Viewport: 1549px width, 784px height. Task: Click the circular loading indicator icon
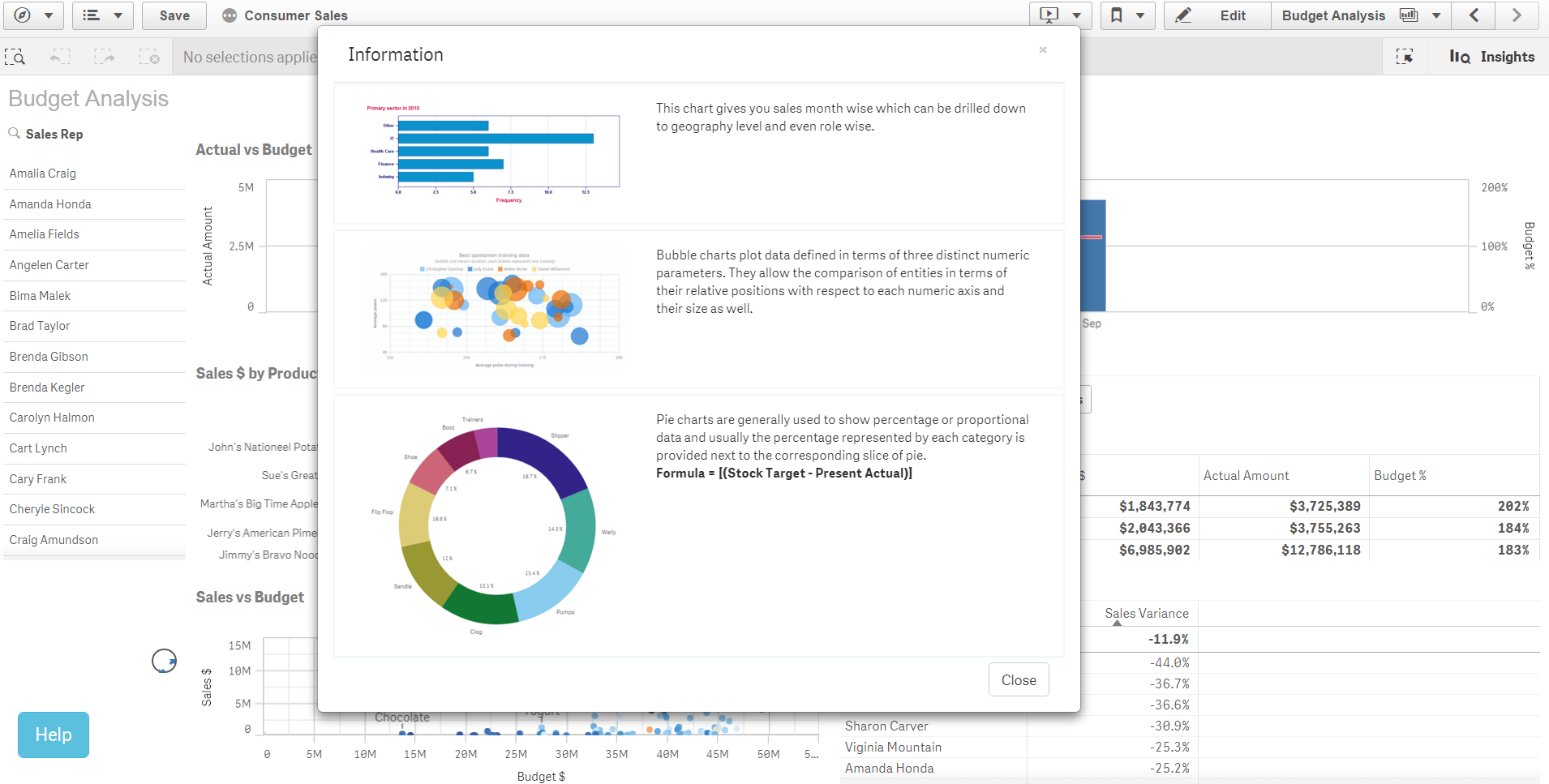164,662
